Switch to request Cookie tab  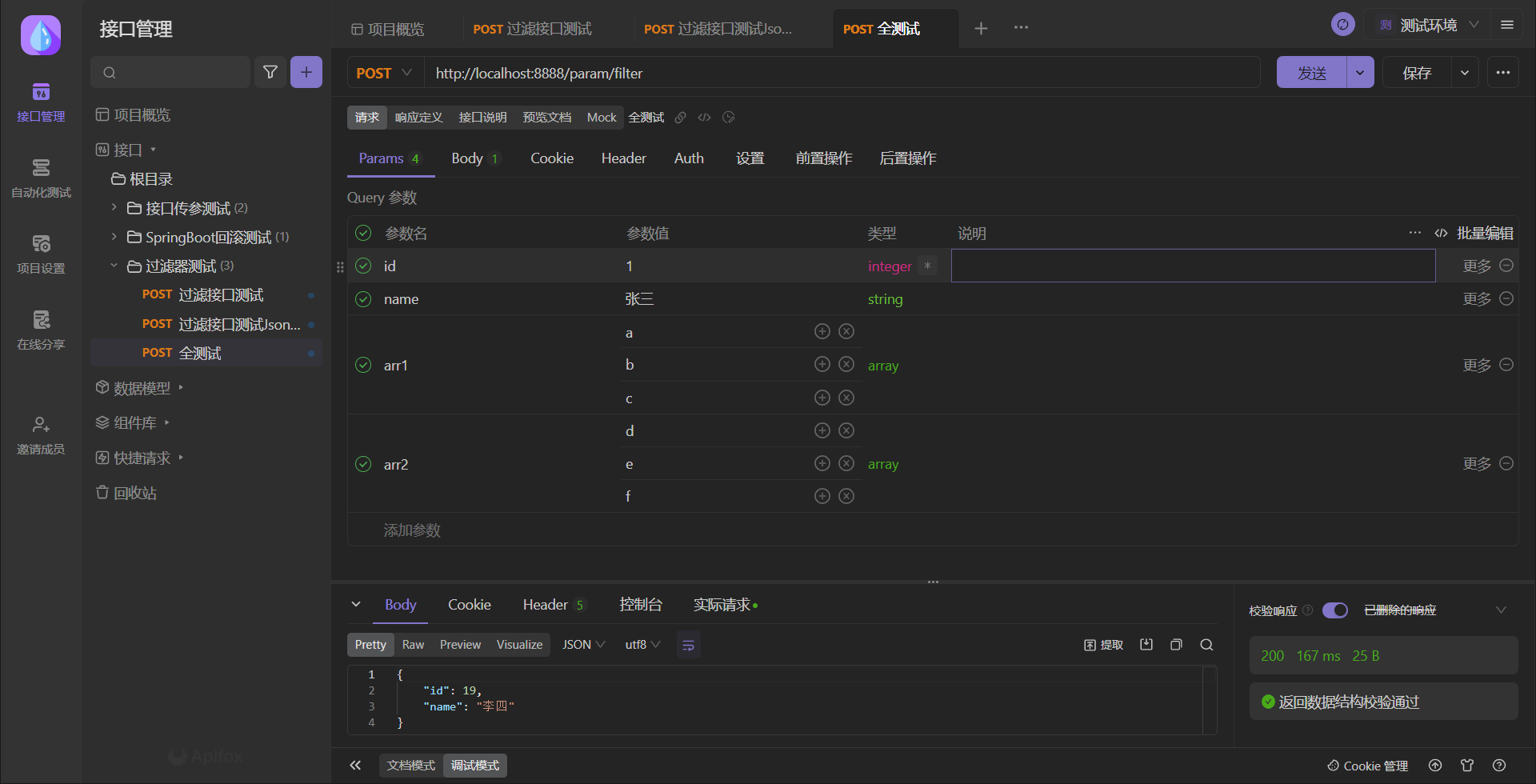(552, 158)
